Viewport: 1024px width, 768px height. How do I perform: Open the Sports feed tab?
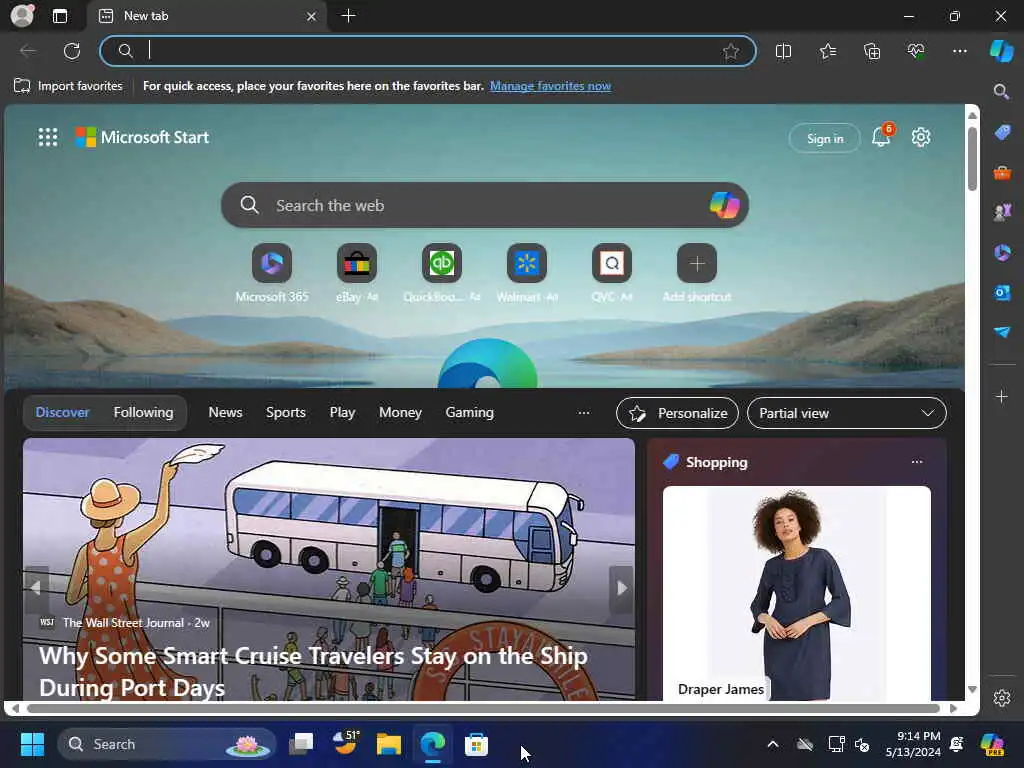(x=285, y=413)
